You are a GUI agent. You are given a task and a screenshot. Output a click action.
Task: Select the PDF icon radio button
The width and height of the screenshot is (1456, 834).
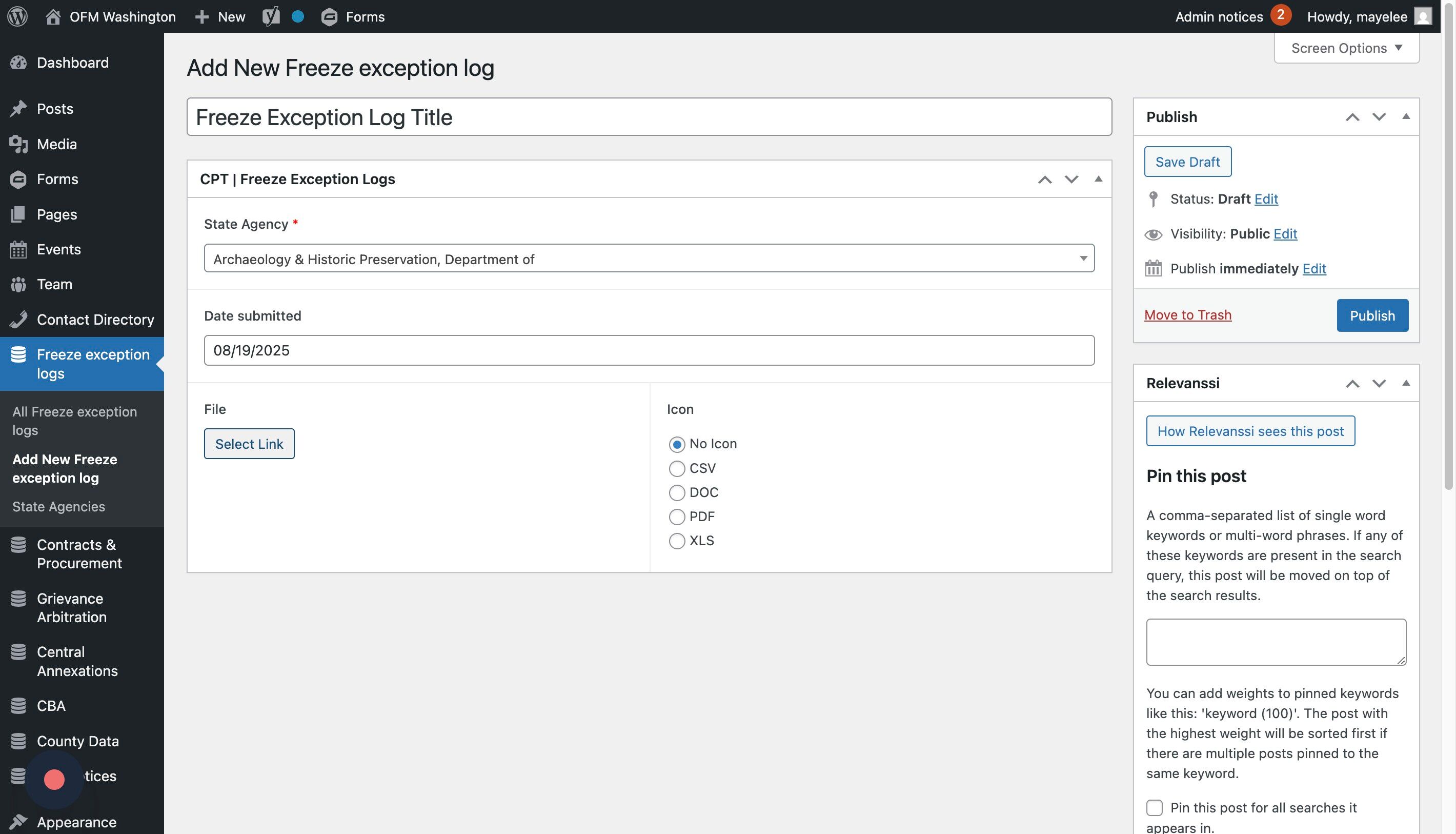[x=677, y=517]
